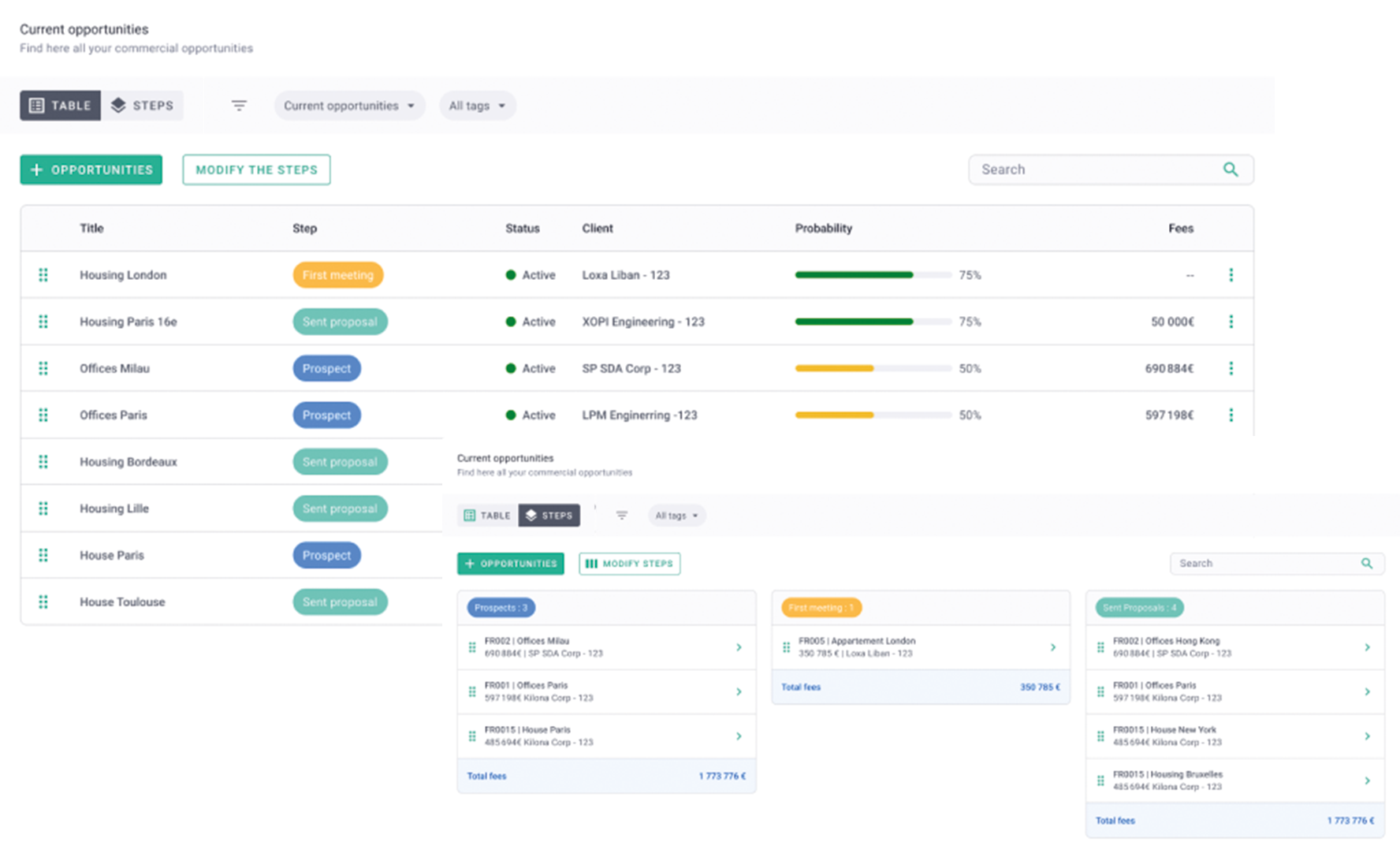The height and width of the screenshot is (853, 1400).
Task: Click the search magnifier icon in the top search box
Action: (x=1230, y=169)
